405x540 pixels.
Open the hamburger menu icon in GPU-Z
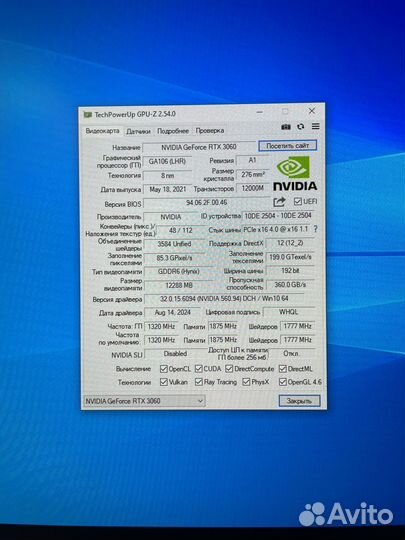[x=315, y=126]
